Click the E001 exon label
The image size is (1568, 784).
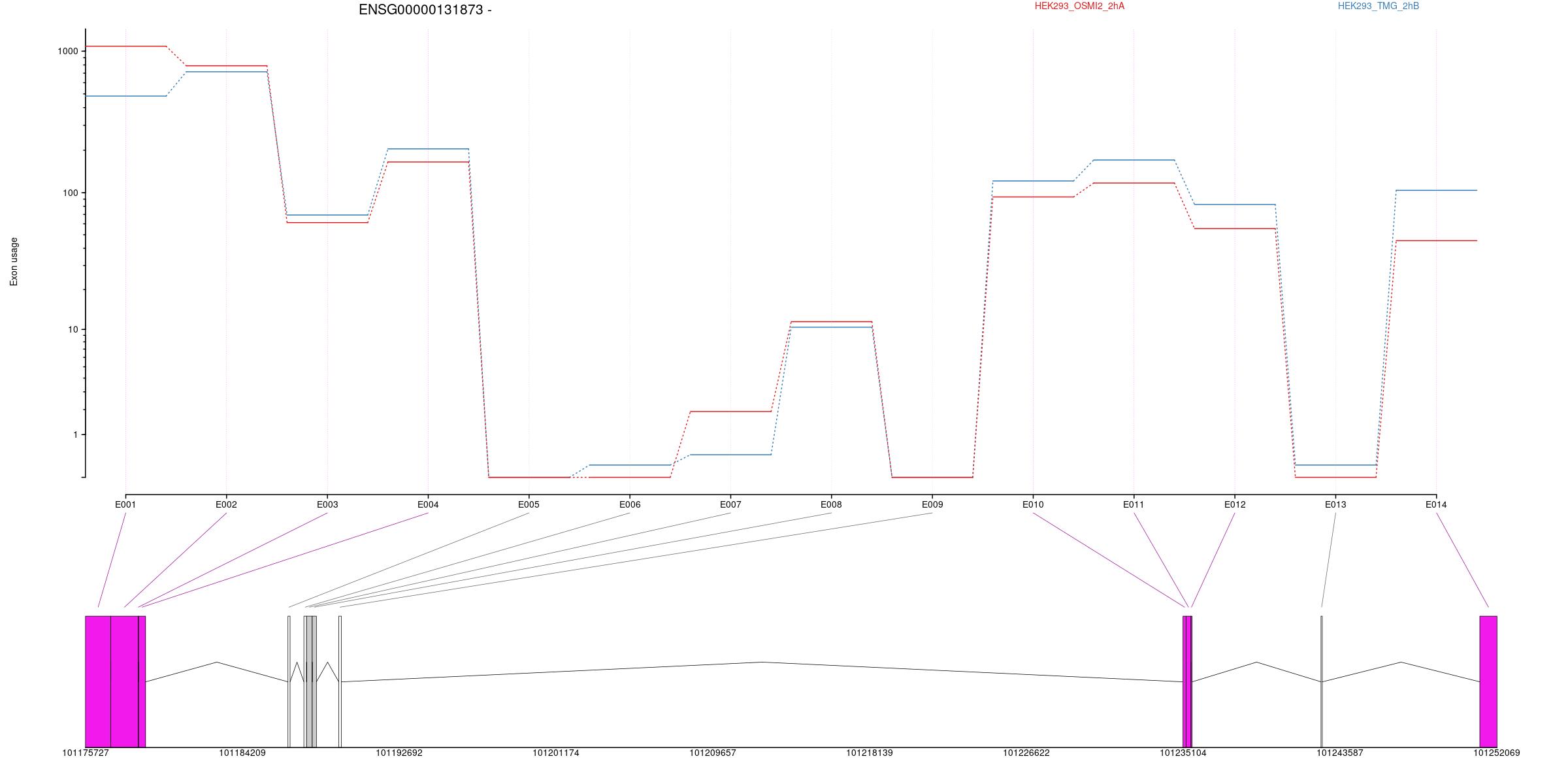click(125, 504)
